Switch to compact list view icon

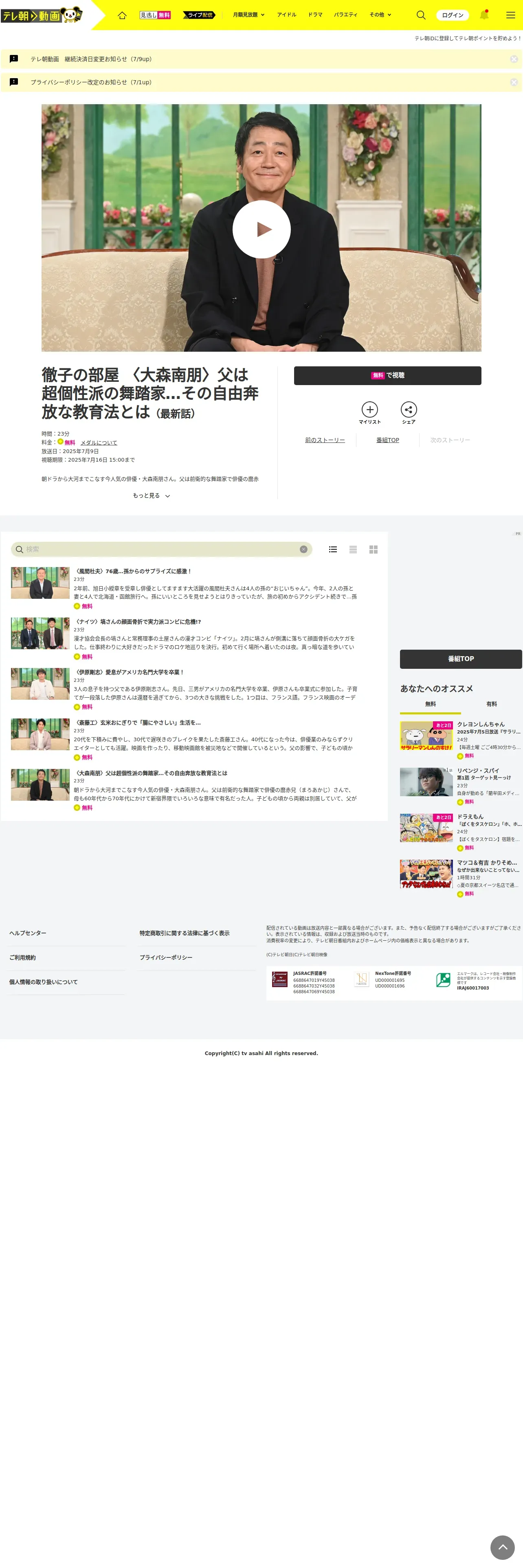click(353, 549)
